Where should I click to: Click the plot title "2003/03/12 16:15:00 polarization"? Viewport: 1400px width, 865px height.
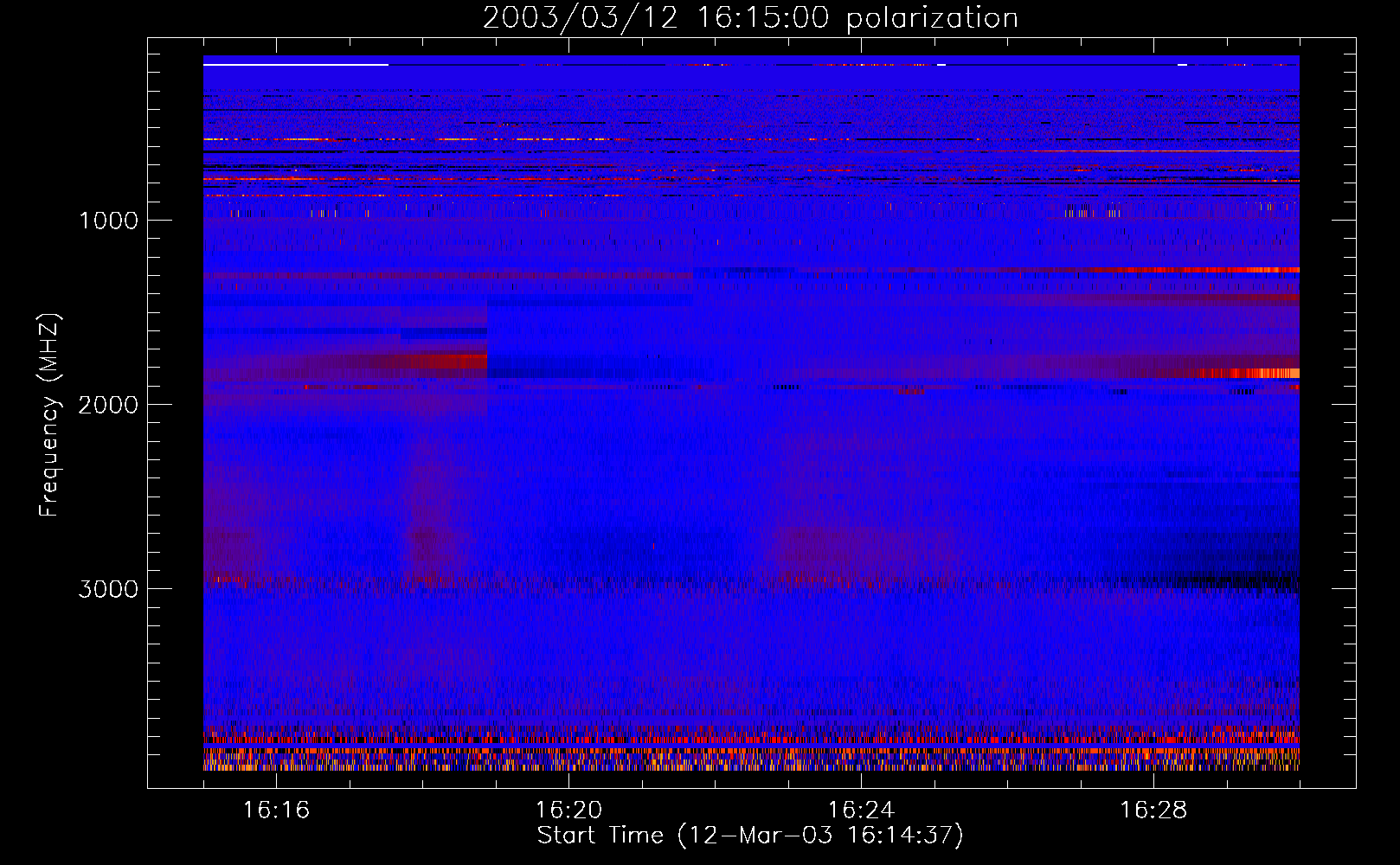[750, 18]
